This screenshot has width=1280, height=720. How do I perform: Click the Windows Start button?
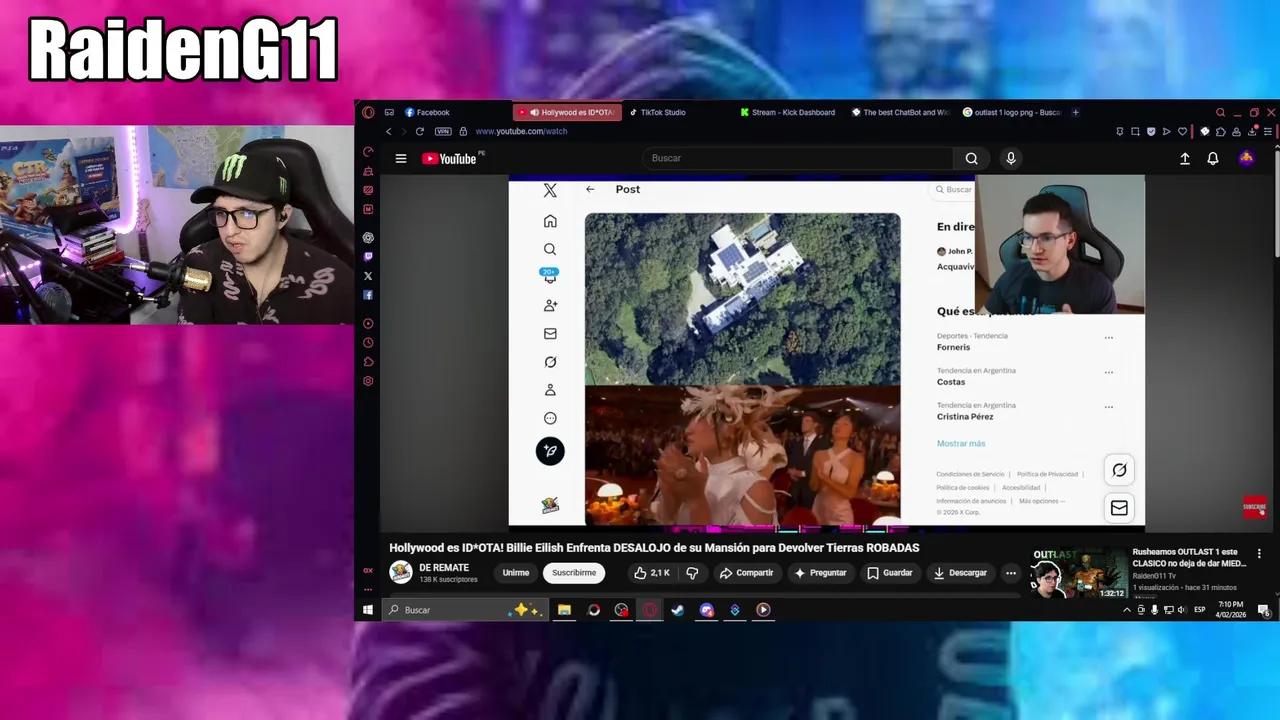(x=368, y=610)
